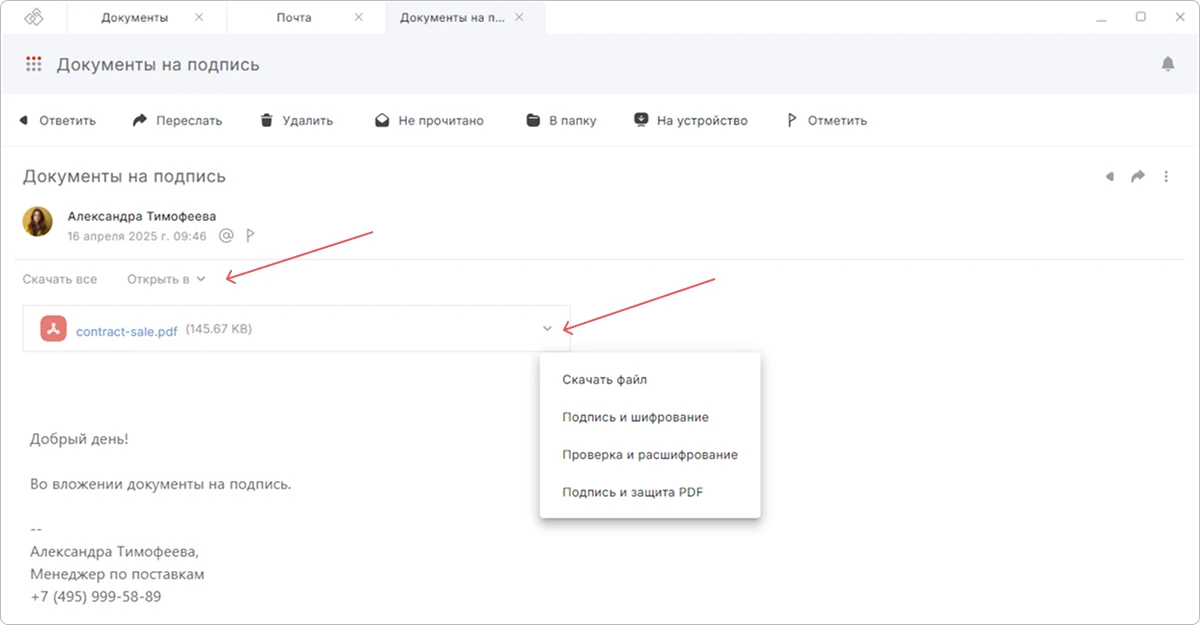The width and height of the screenshot is (1200, 625).
Task: Expand the Открыть в dropdown
Action: (166, 279)
